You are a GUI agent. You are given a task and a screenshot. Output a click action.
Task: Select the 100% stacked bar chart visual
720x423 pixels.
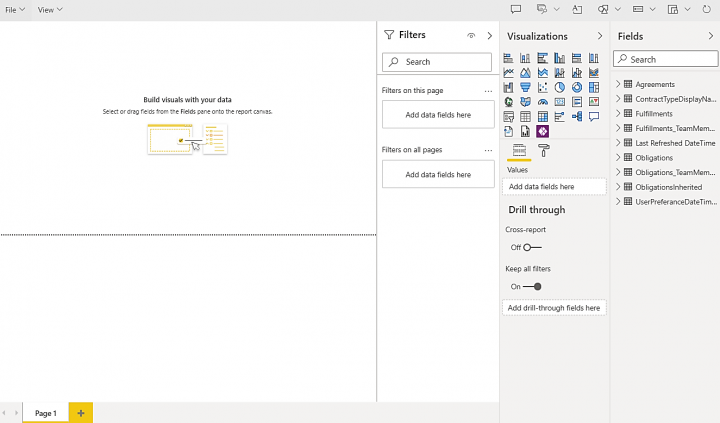coord(577,58)
